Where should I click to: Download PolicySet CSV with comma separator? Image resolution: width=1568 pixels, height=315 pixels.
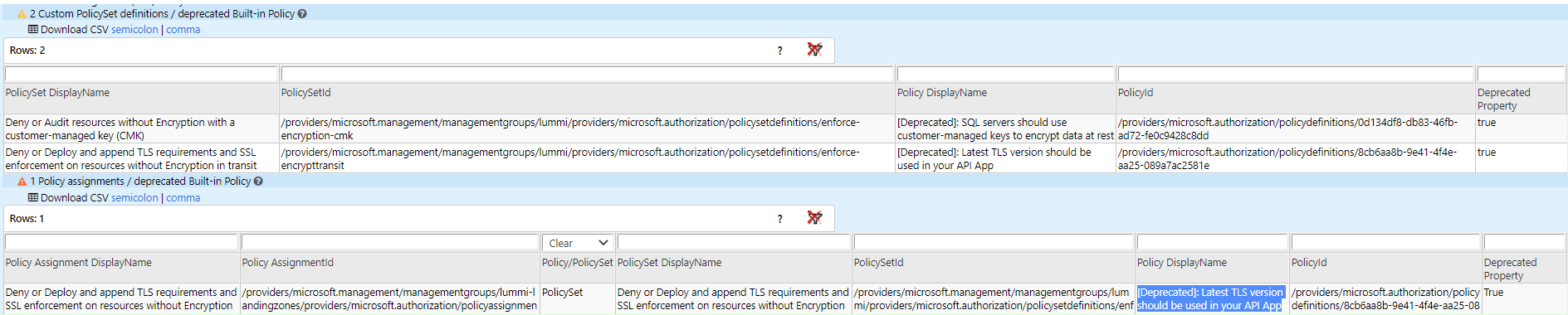coord(183,29)
